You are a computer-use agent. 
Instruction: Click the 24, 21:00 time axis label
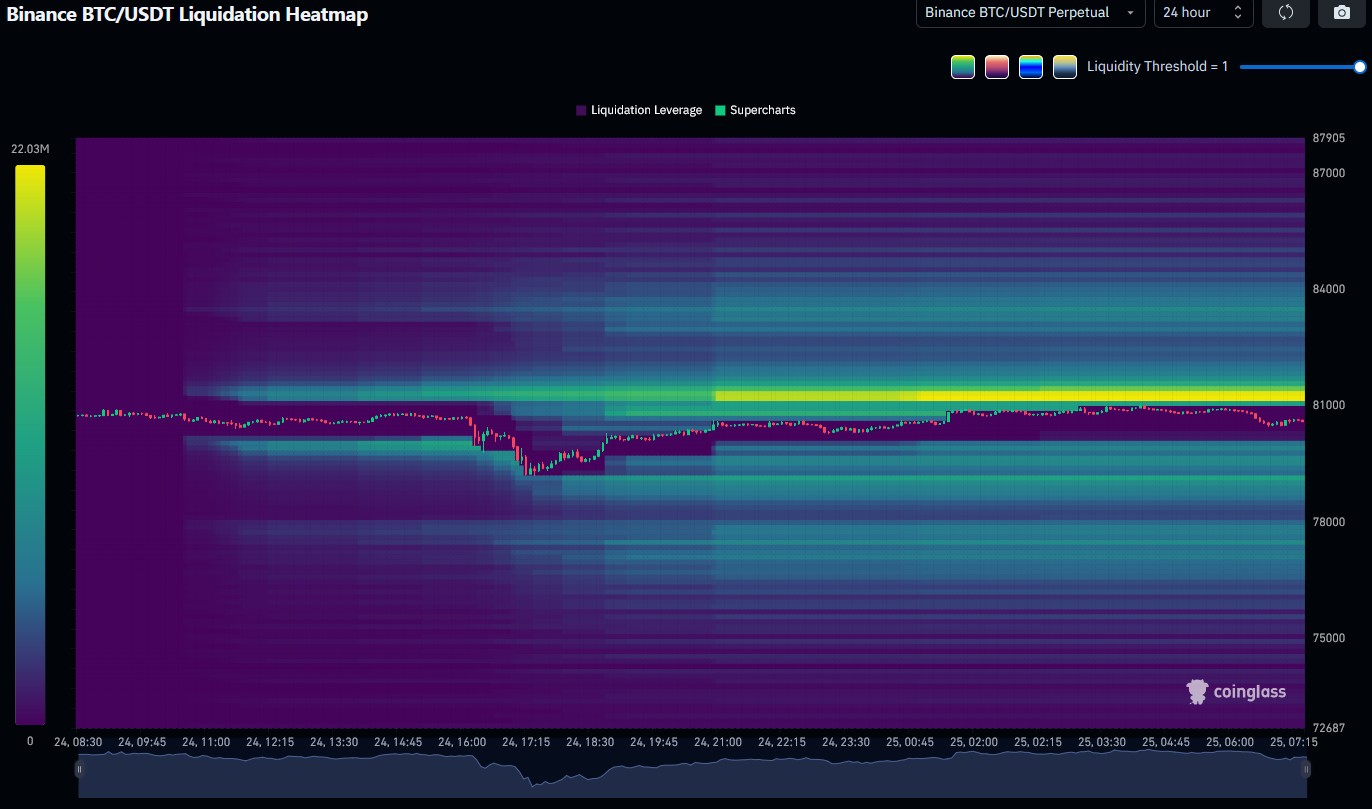click(x=718, y=742)
